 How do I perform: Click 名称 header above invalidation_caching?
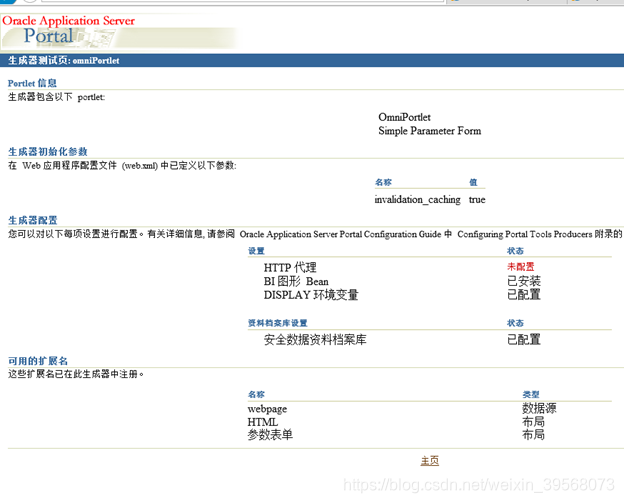(383, 182)
